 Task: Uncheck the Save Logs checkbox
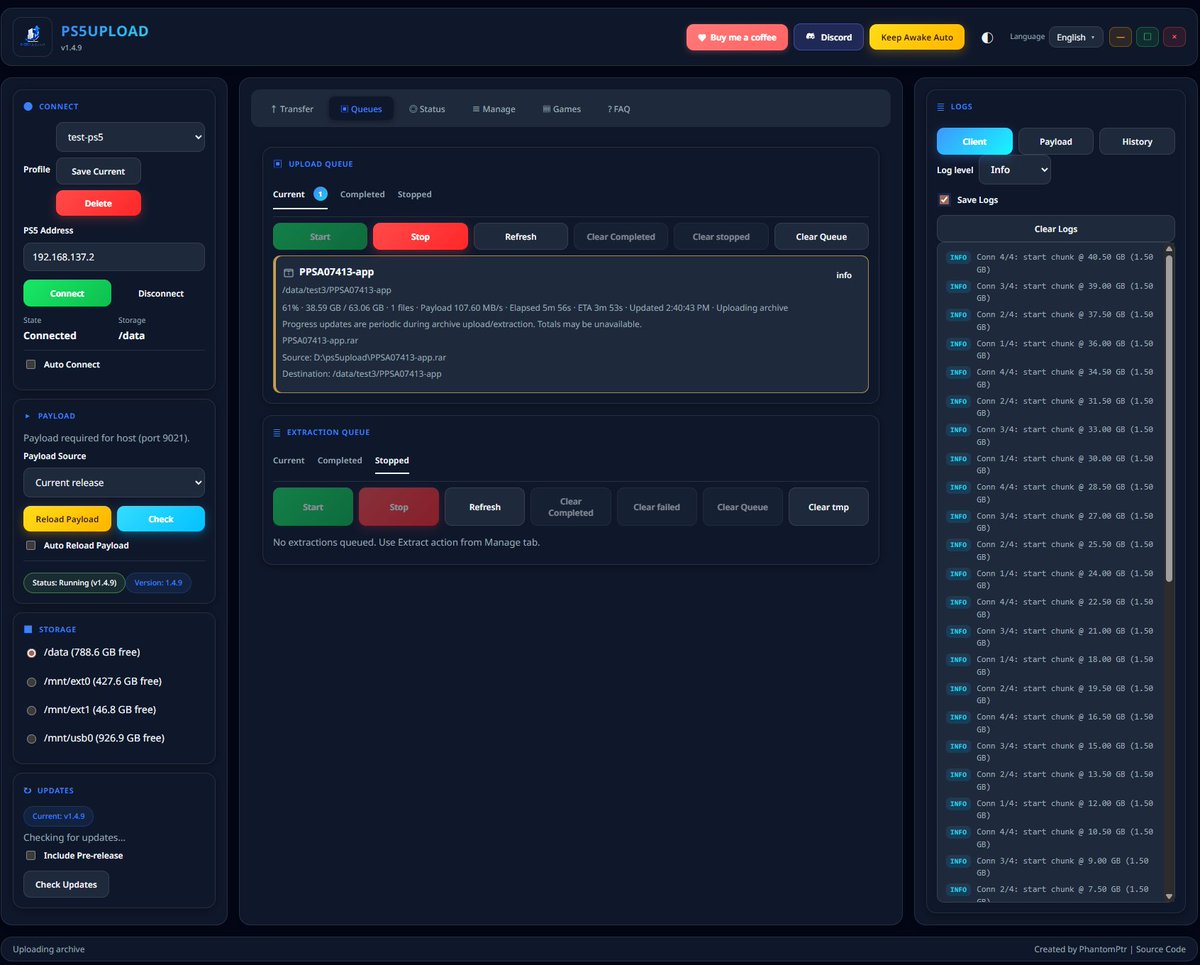coord(944,199)
